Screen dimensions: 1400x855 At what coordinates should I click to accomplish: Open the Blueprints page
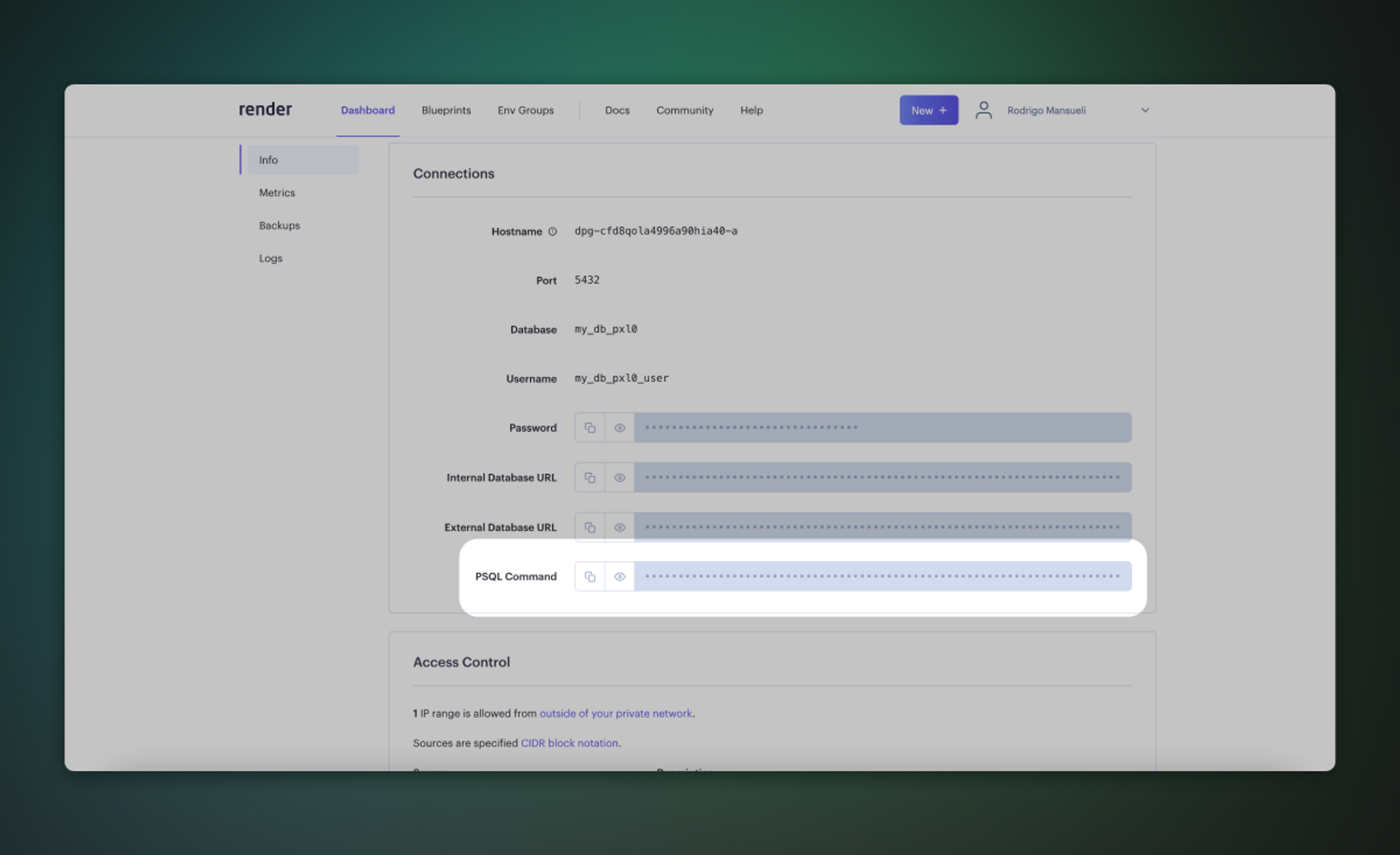(446, 110)
